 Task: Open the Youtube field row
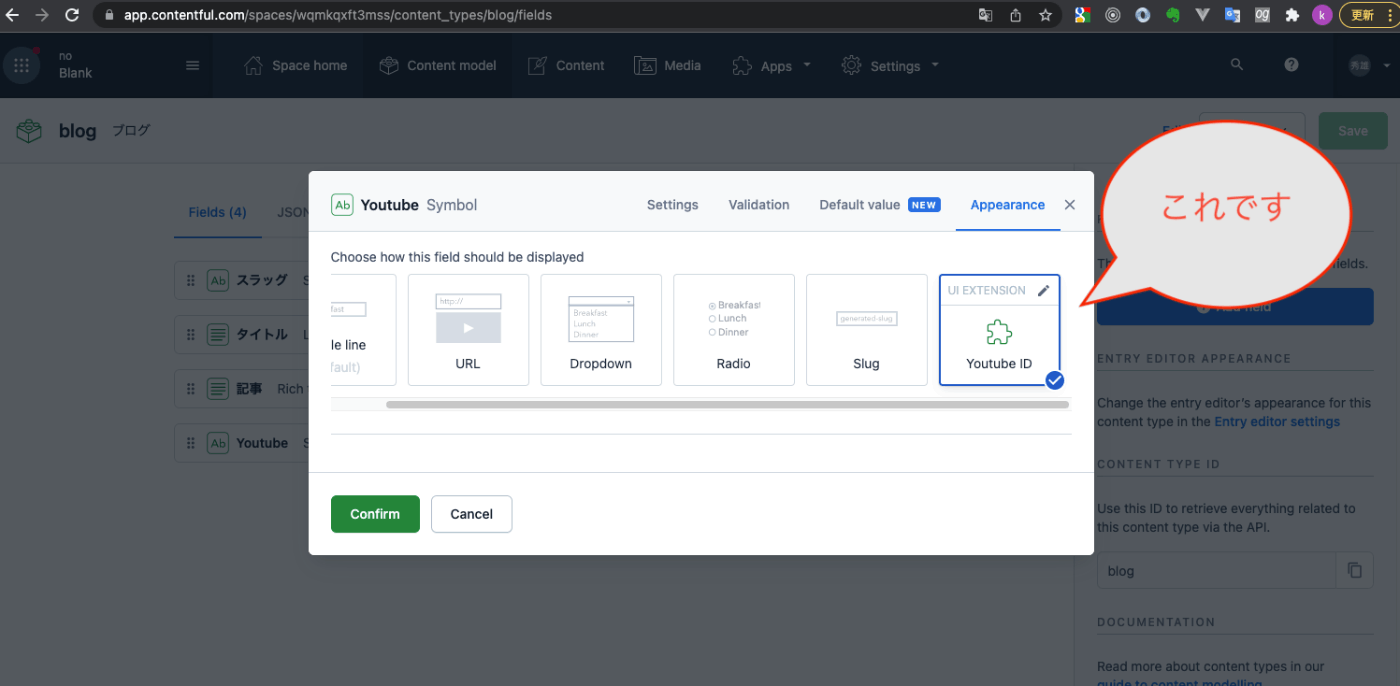pyautogui.click(x=242, y=443)
